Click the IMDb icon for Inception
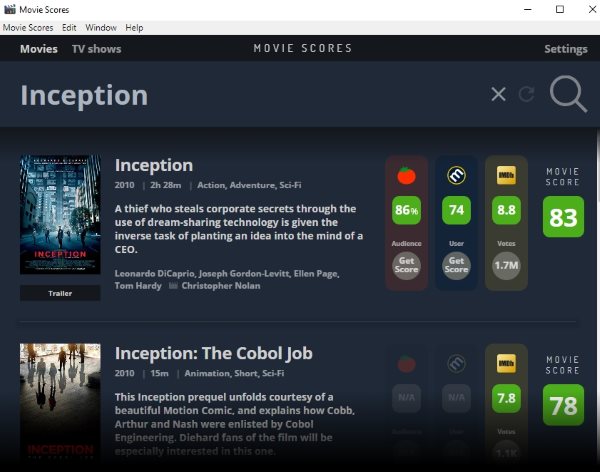 [506, 175]
